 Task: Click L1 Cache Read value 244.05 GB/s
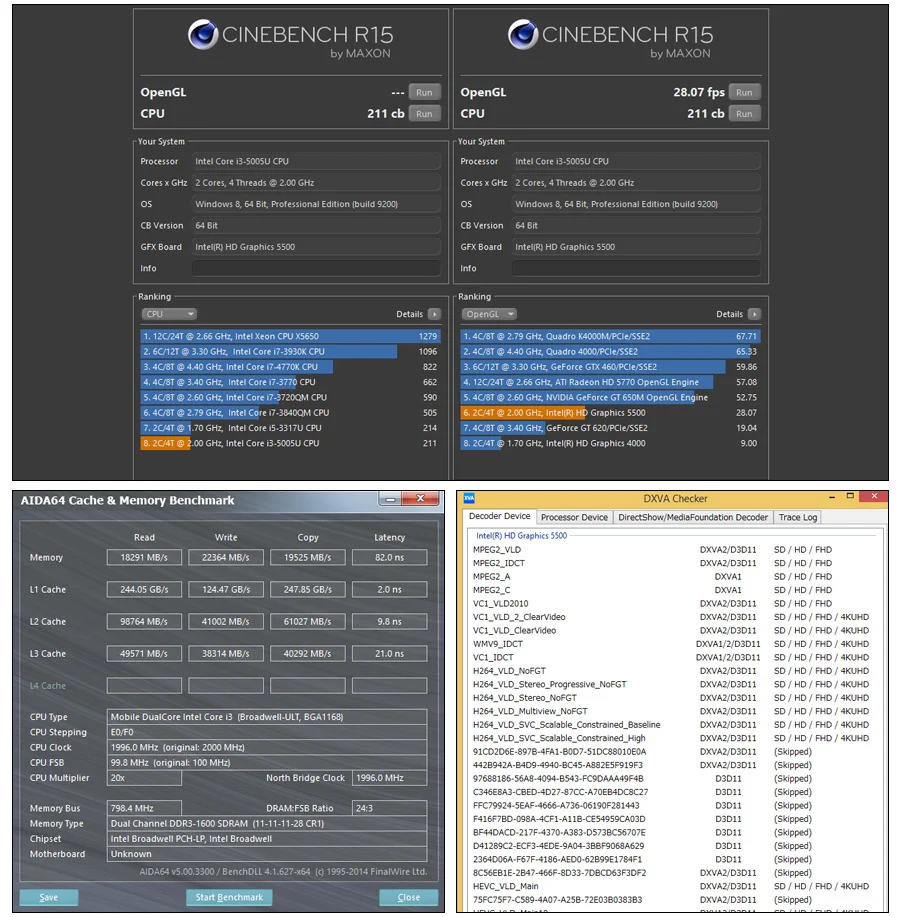click(144, 590)
